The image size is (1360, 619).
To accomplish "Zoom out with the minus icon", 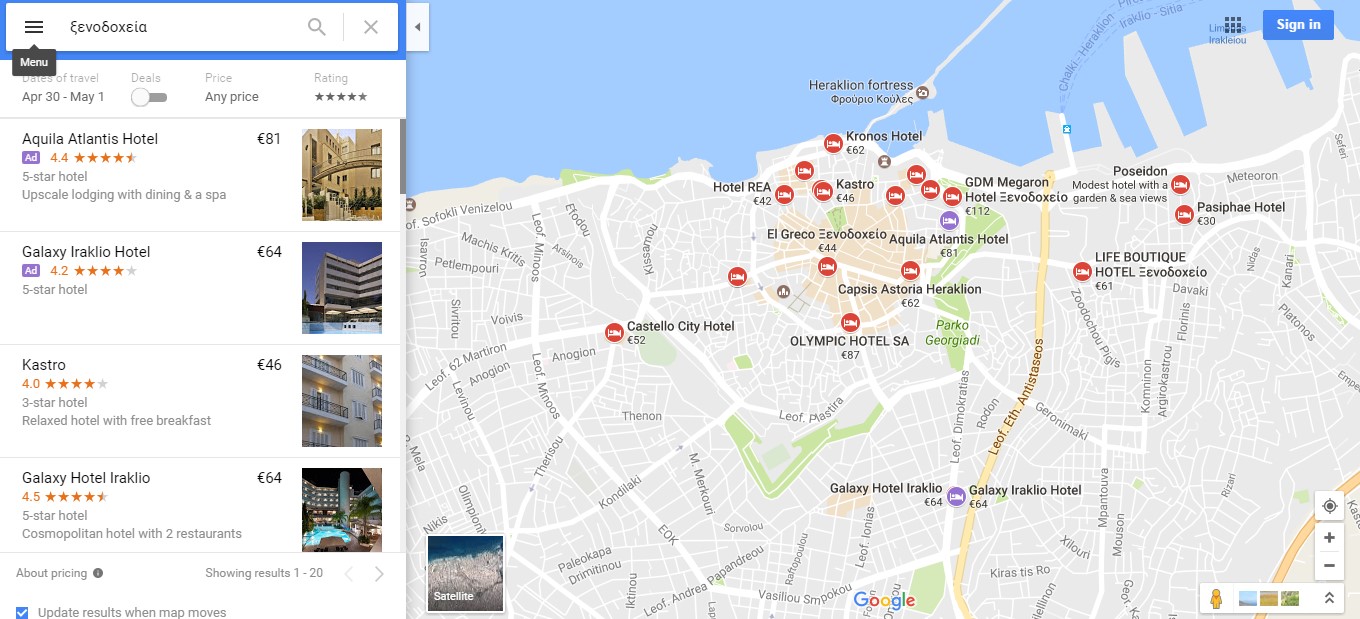I will (x=1329, y=565).
